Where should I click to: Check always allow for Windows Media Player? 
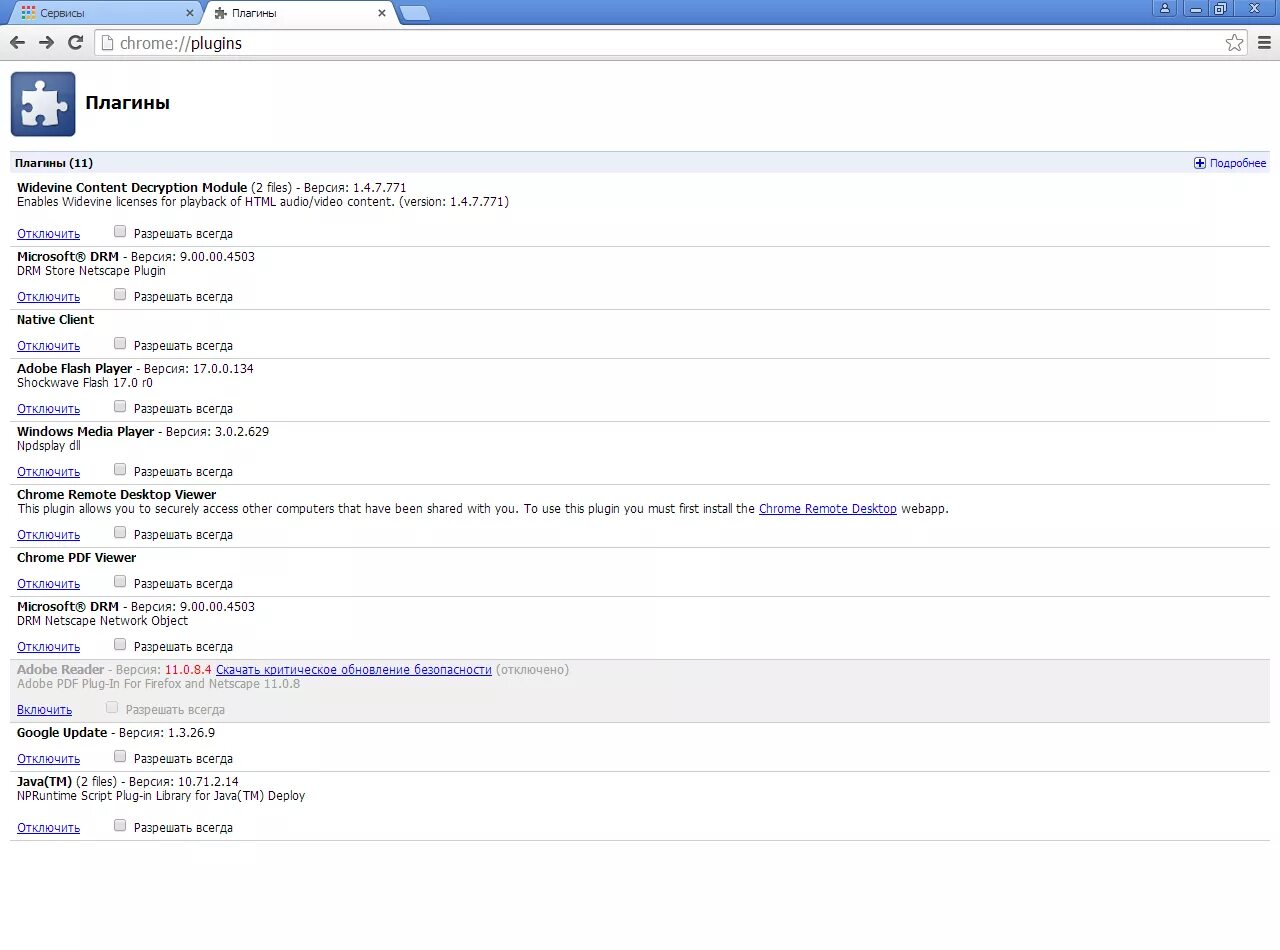tap(120, 469)
